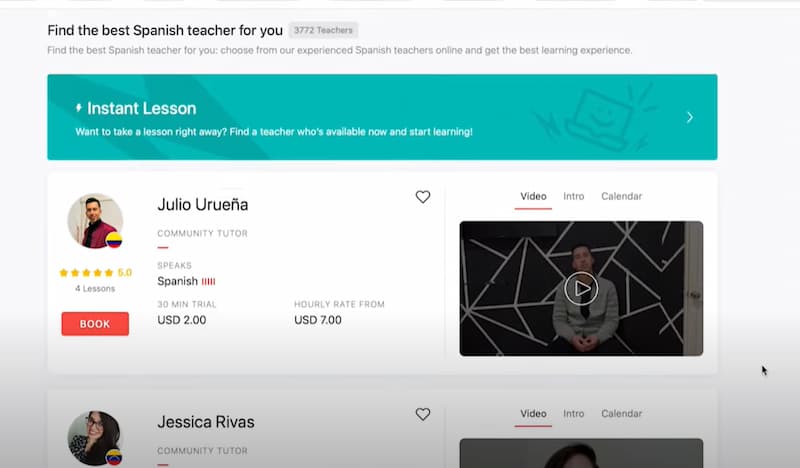Click Jessica's Venezuelan flag badge
Viewport: 800px width, 468px height.
pos(114,457)
